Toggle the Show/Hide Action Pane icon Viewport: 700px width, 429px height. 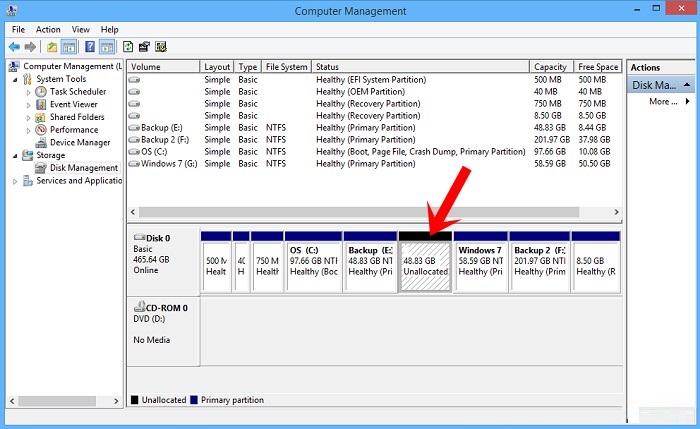[107, 47]
